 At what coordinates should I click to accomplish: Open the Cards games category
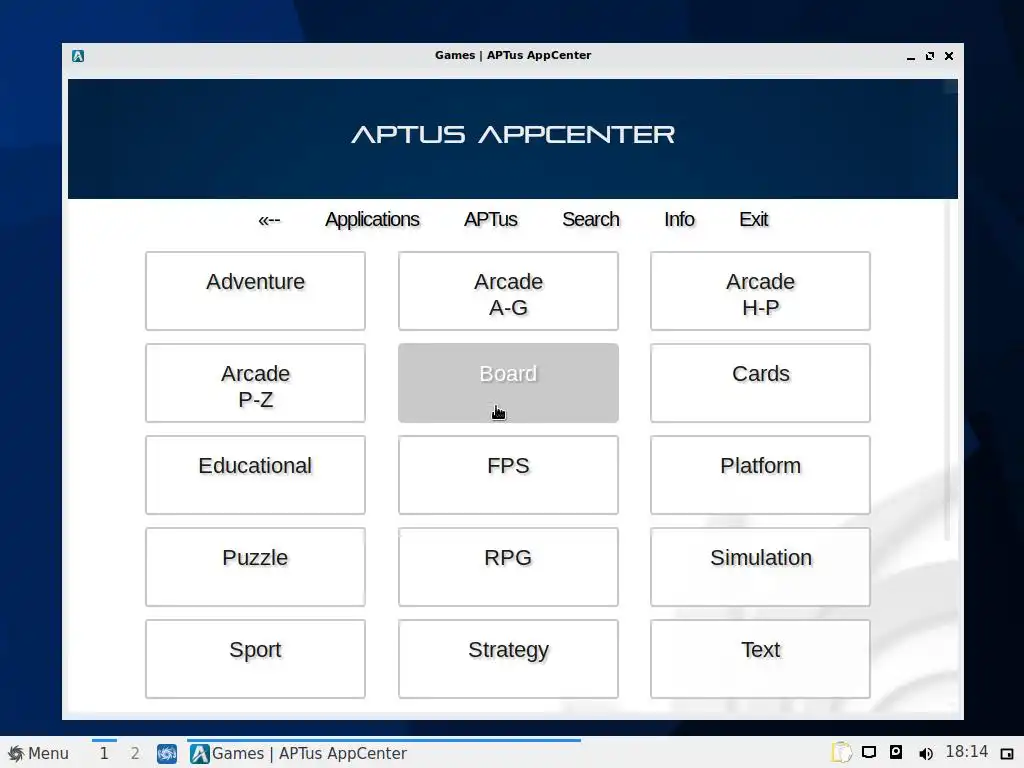click(x=760, y=383)
